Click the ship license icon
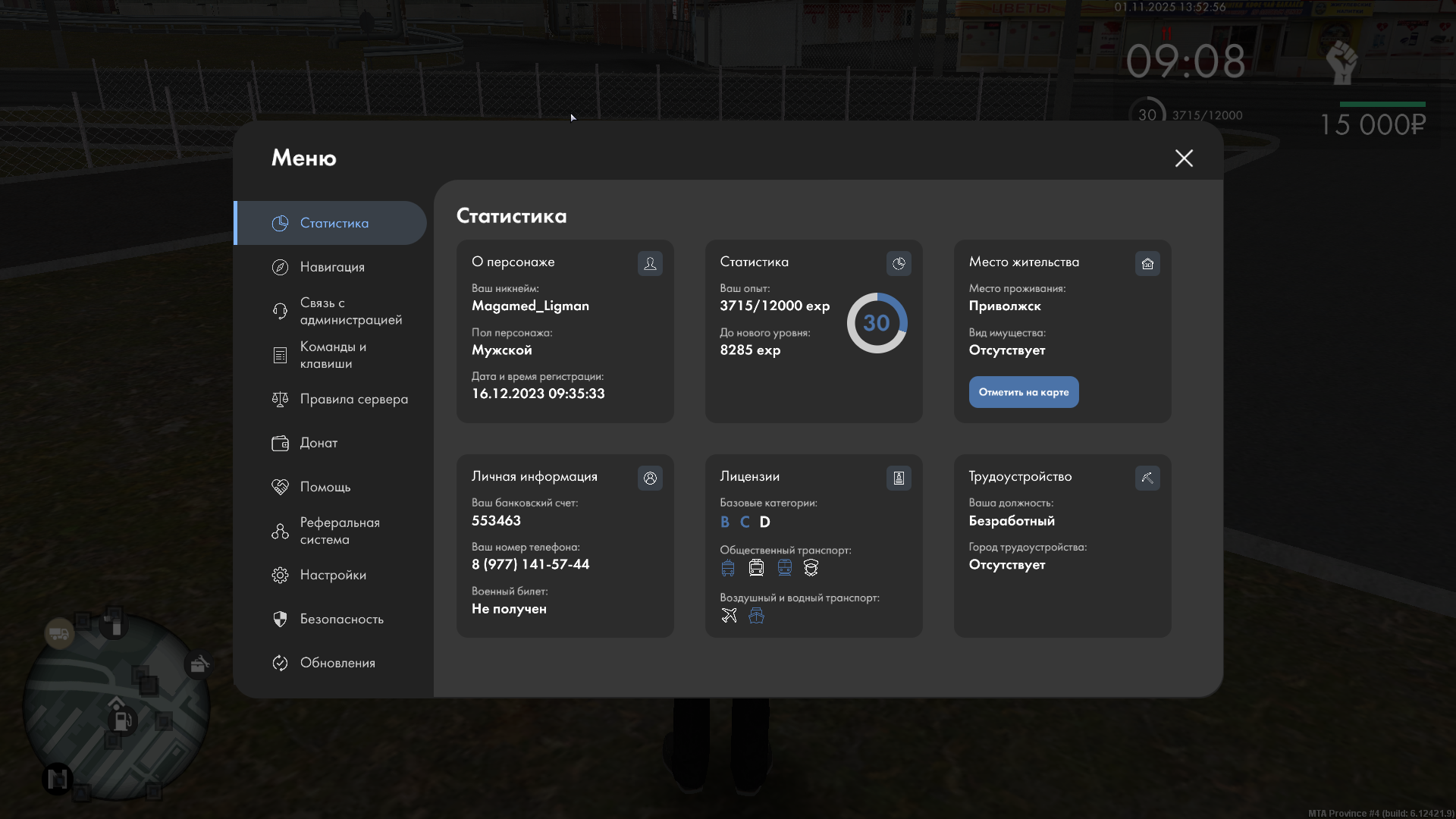The image size is (1456, 819). click(756, 615)
